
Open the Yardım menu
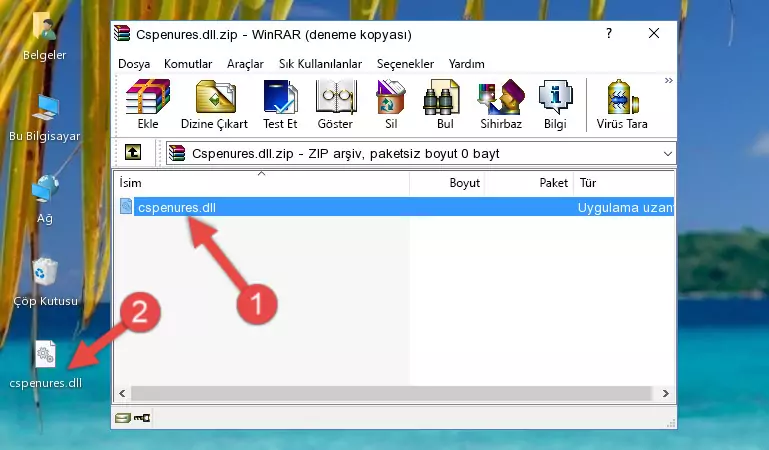tap(466, 64)
